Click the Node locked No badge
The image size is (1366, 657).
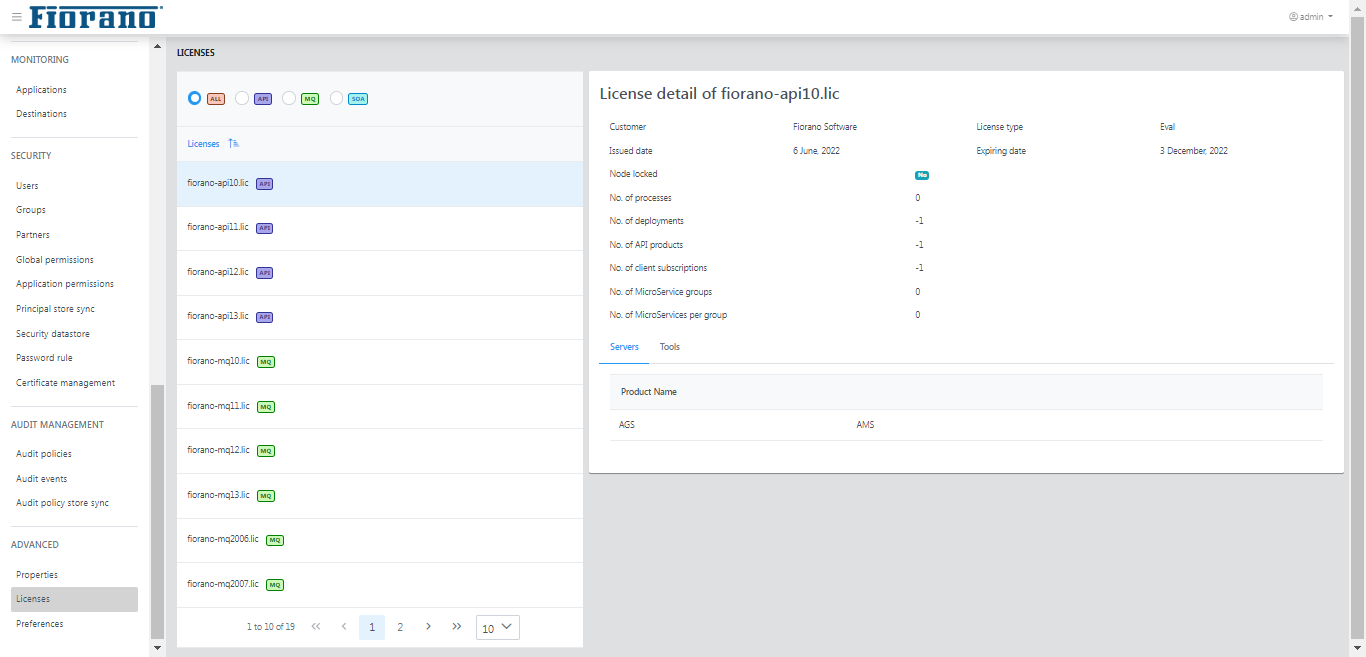click(x=922, y=174)
